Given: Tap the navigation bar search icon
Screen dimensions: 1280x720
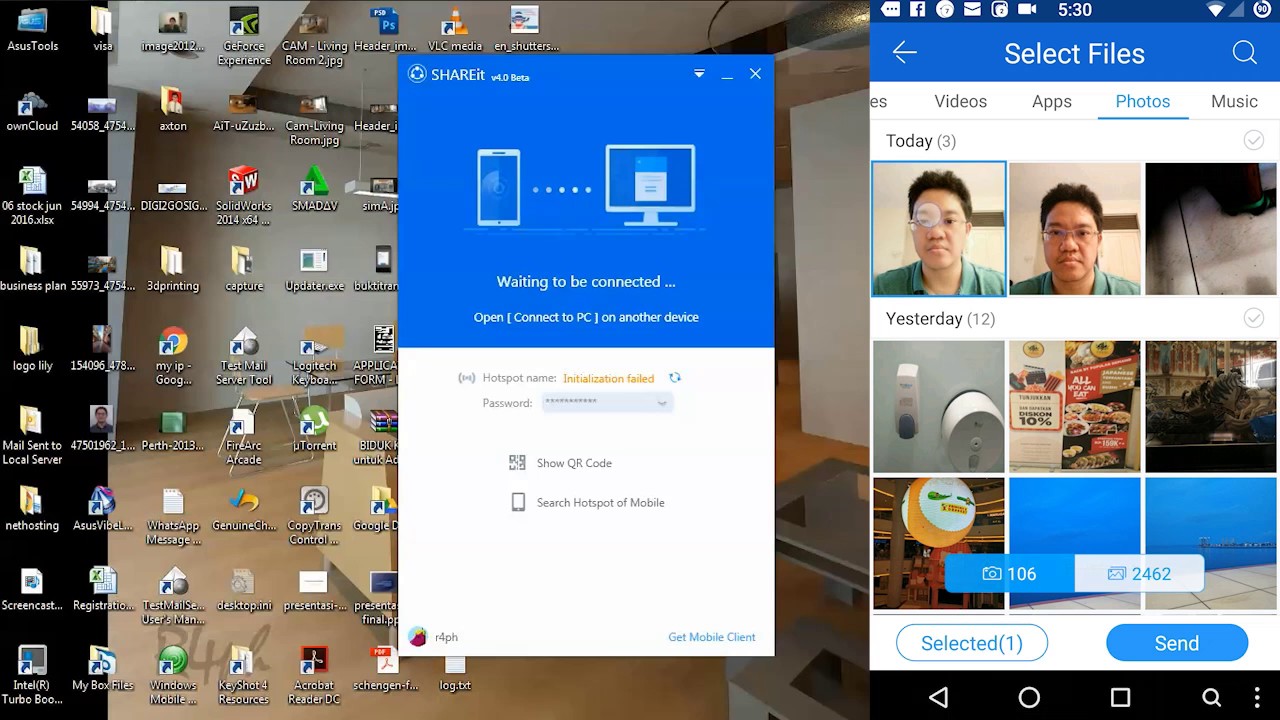Looking at the screenshot, I should coord(1211,697).
